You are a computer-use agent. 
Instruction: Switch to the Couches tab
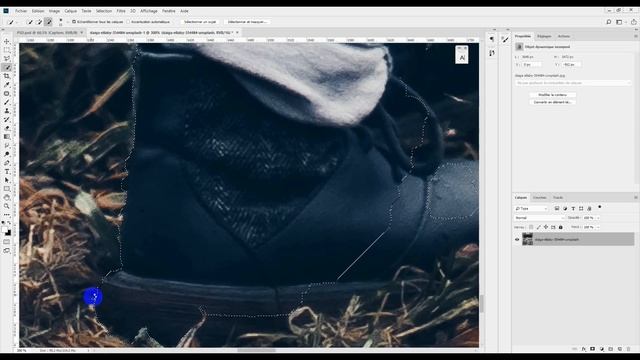(x=540, y=198)
